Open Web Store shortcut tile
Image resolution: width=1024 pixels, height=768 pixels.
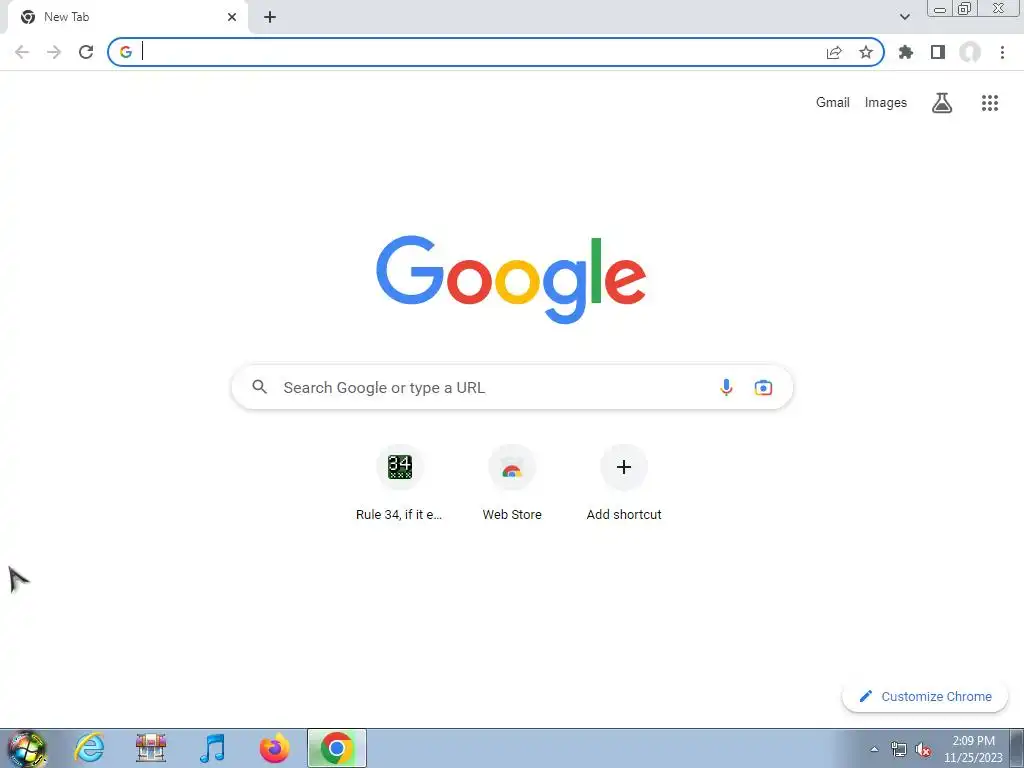point(512,483)
